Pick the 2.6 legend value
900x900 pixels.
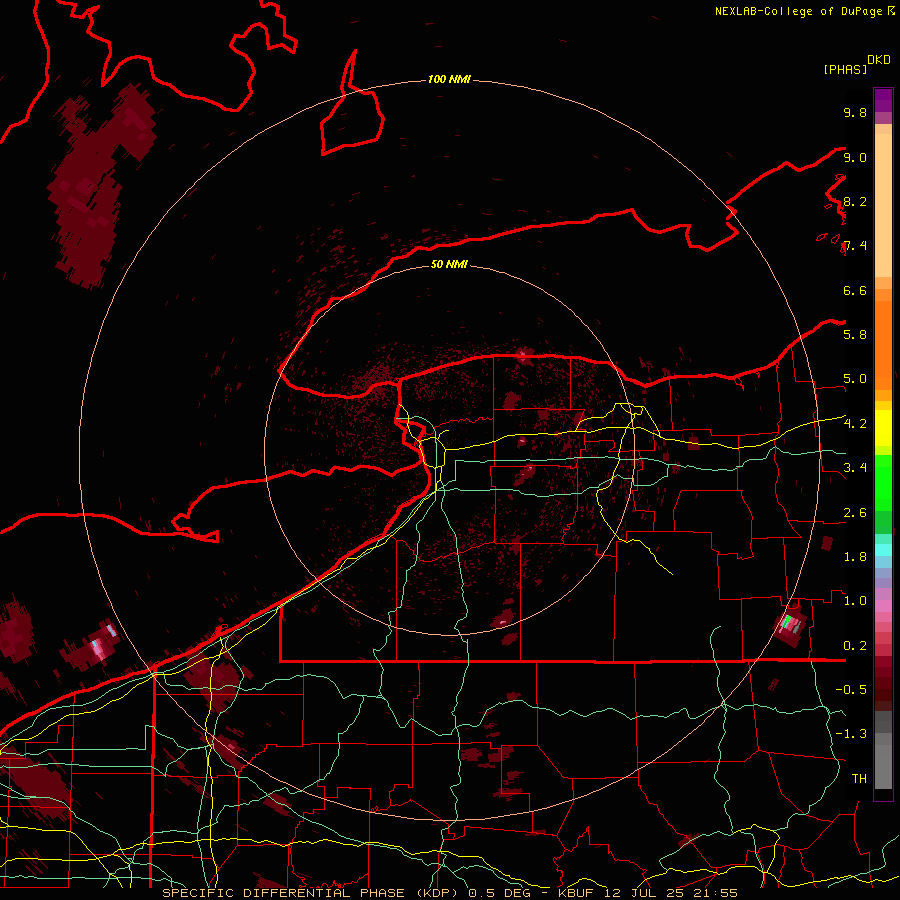click(x=855, y=513)
